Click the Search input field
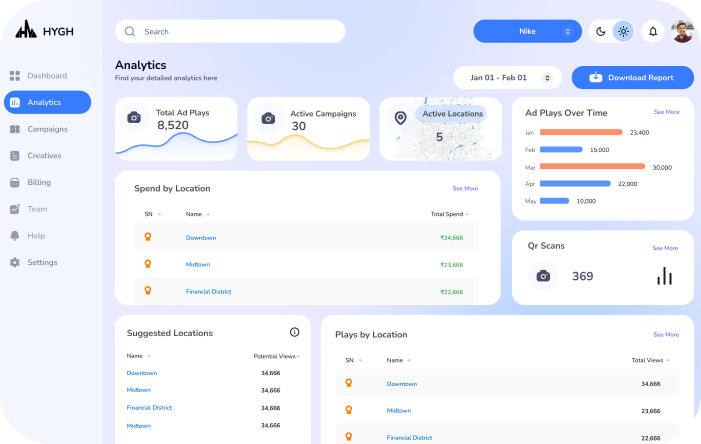The height and width of the screenshot is (444, 701). 230,31
